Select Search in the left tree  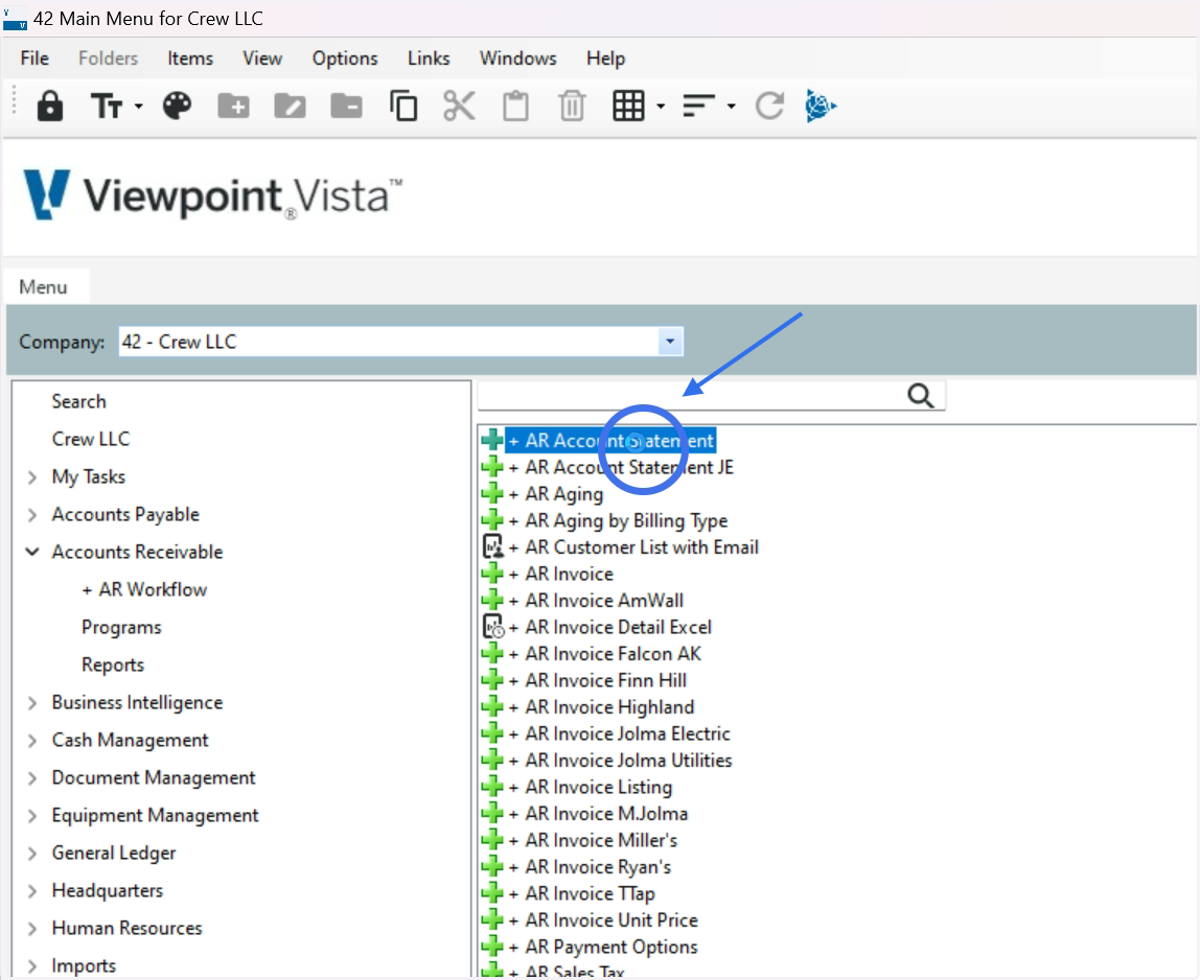[79, 401]
